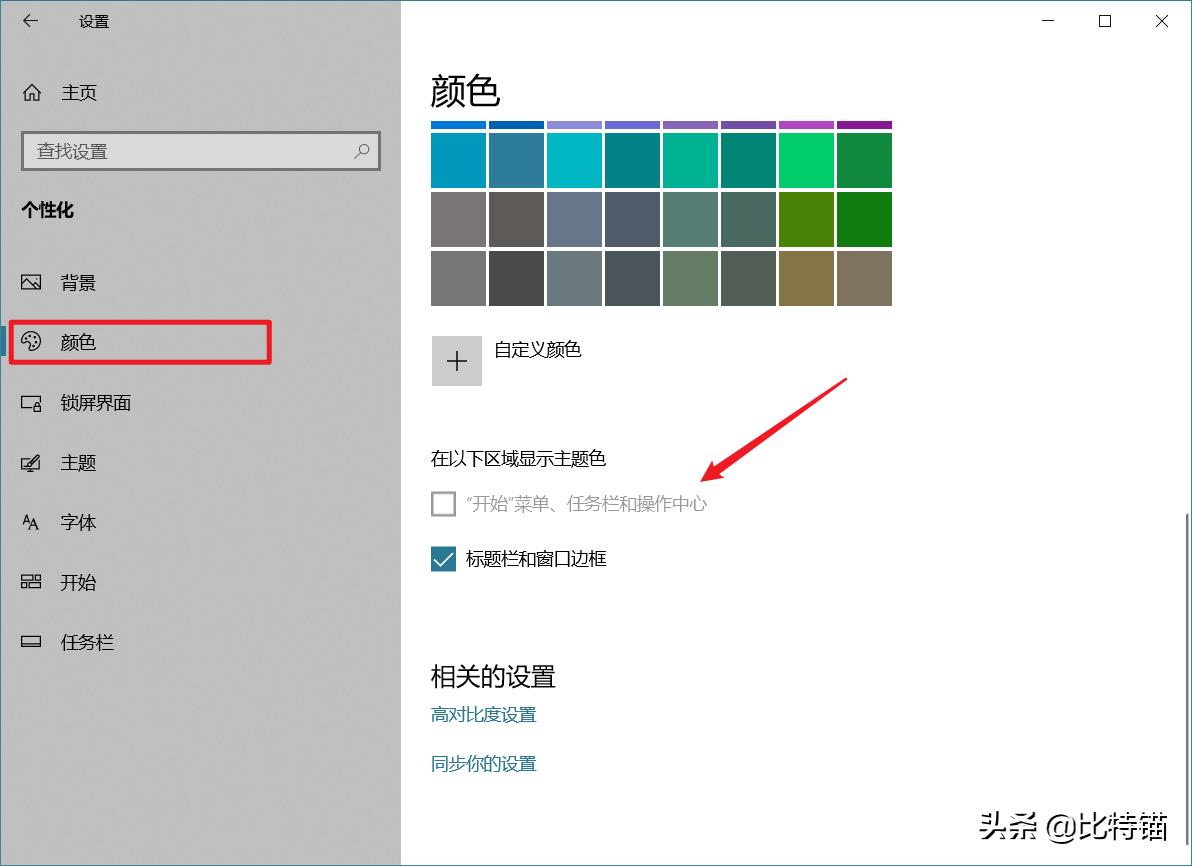
Task: Click the search magnifier in 查找设置
Action: [362, 151]
